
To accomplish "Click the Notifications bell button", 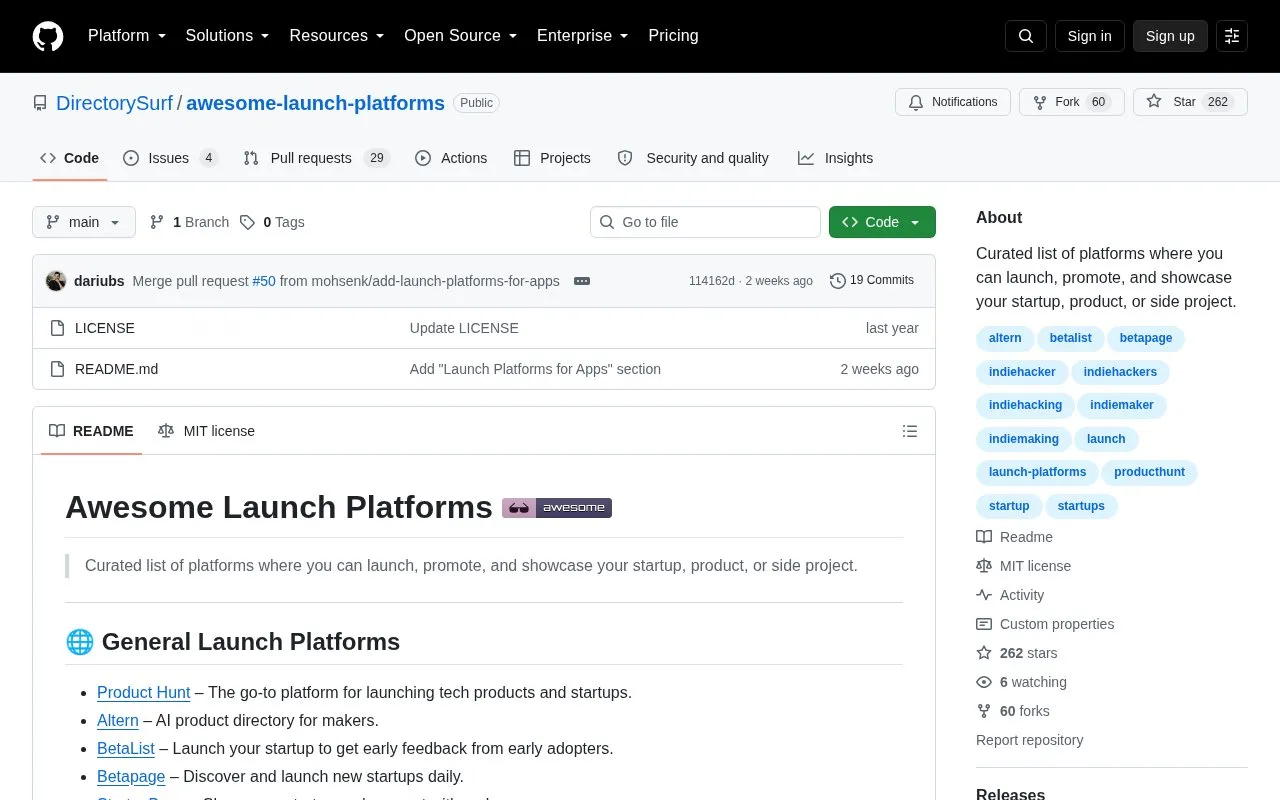I will [x=953, y=102].
